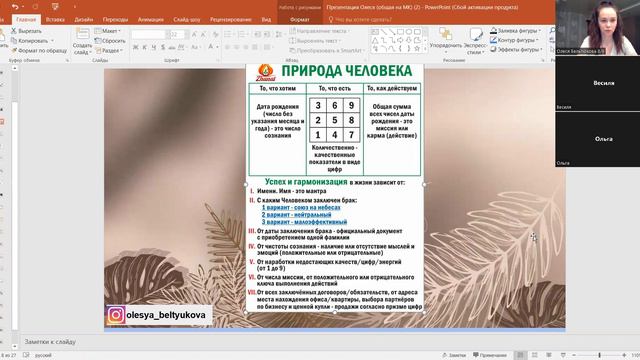Switch to the Вид tab
640x360 pixels.
(266, 19)
